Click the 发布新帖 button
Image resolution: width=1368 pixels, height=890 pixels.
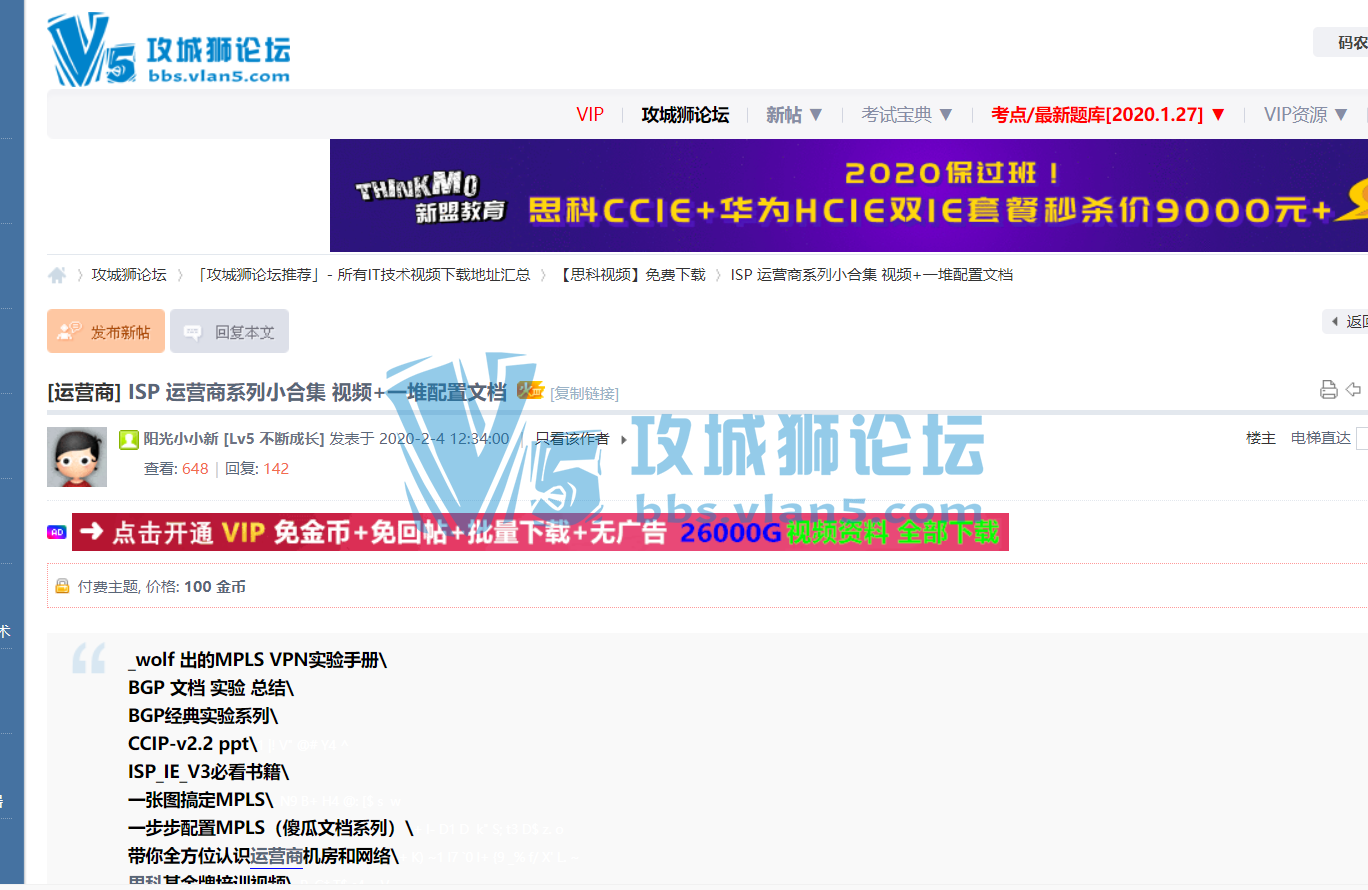[106, 331]
